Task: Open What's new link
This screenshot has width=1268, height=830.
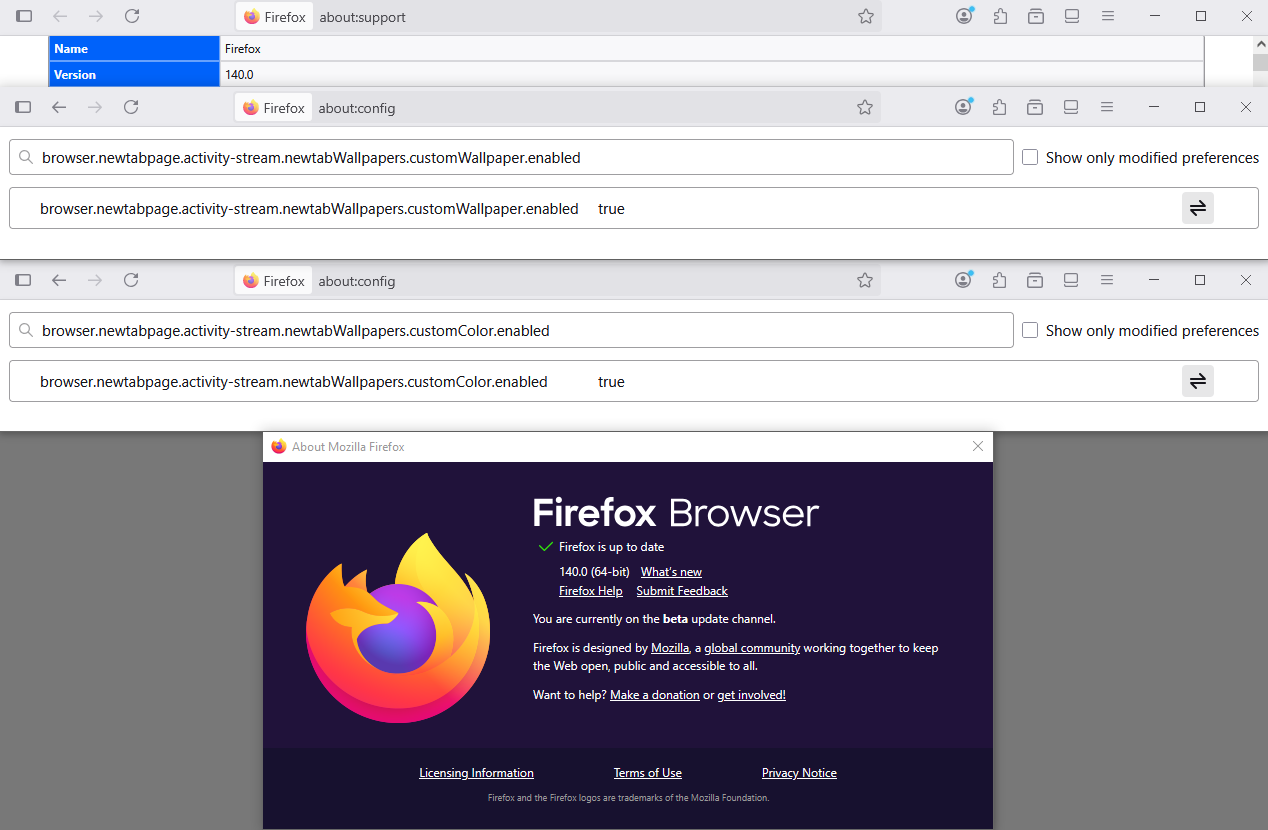Action: point(671,572)
